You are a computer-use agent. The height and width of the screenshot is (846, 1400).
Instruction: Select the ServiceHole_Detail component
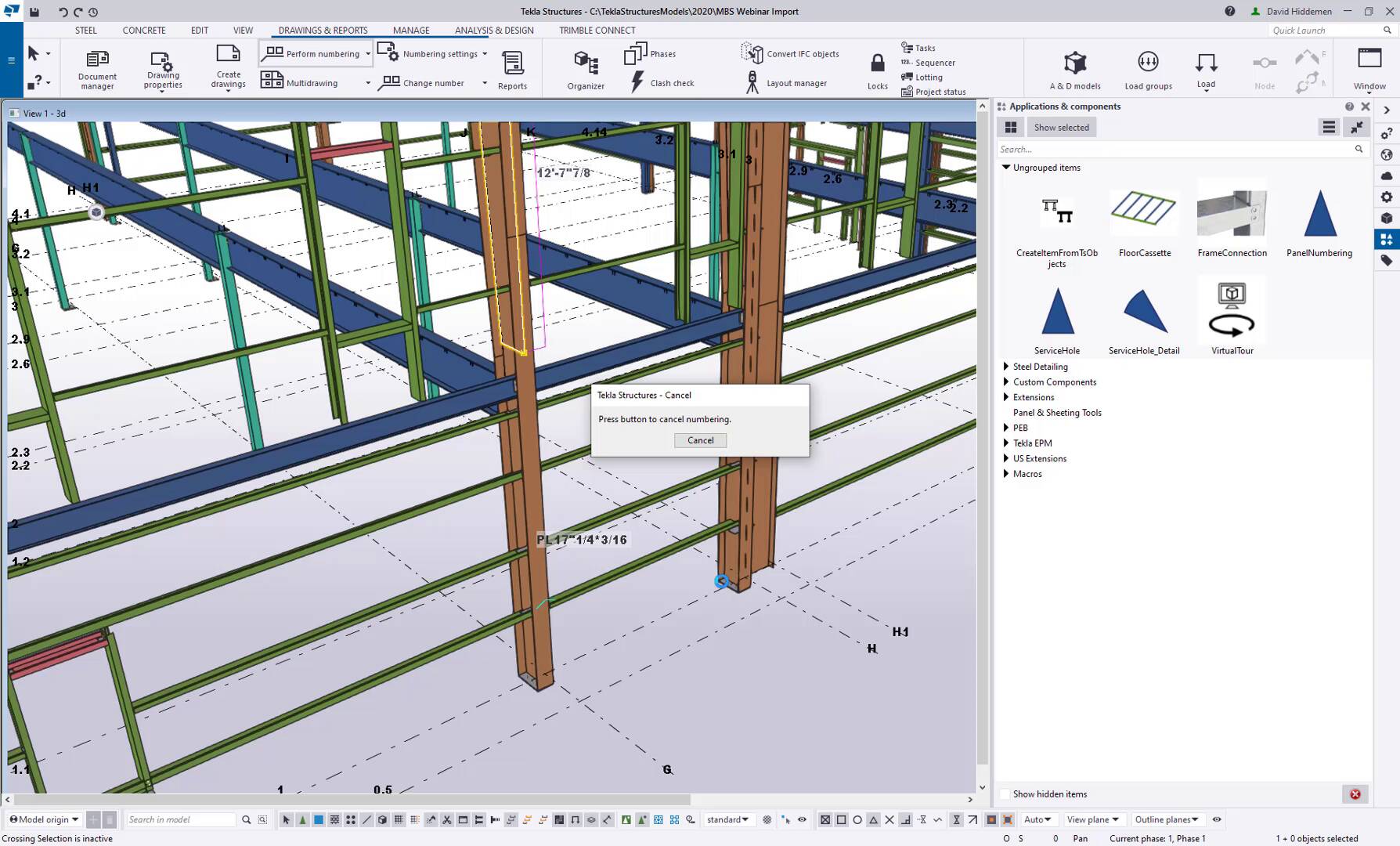pyautogui.click(x=1144, y=320)
